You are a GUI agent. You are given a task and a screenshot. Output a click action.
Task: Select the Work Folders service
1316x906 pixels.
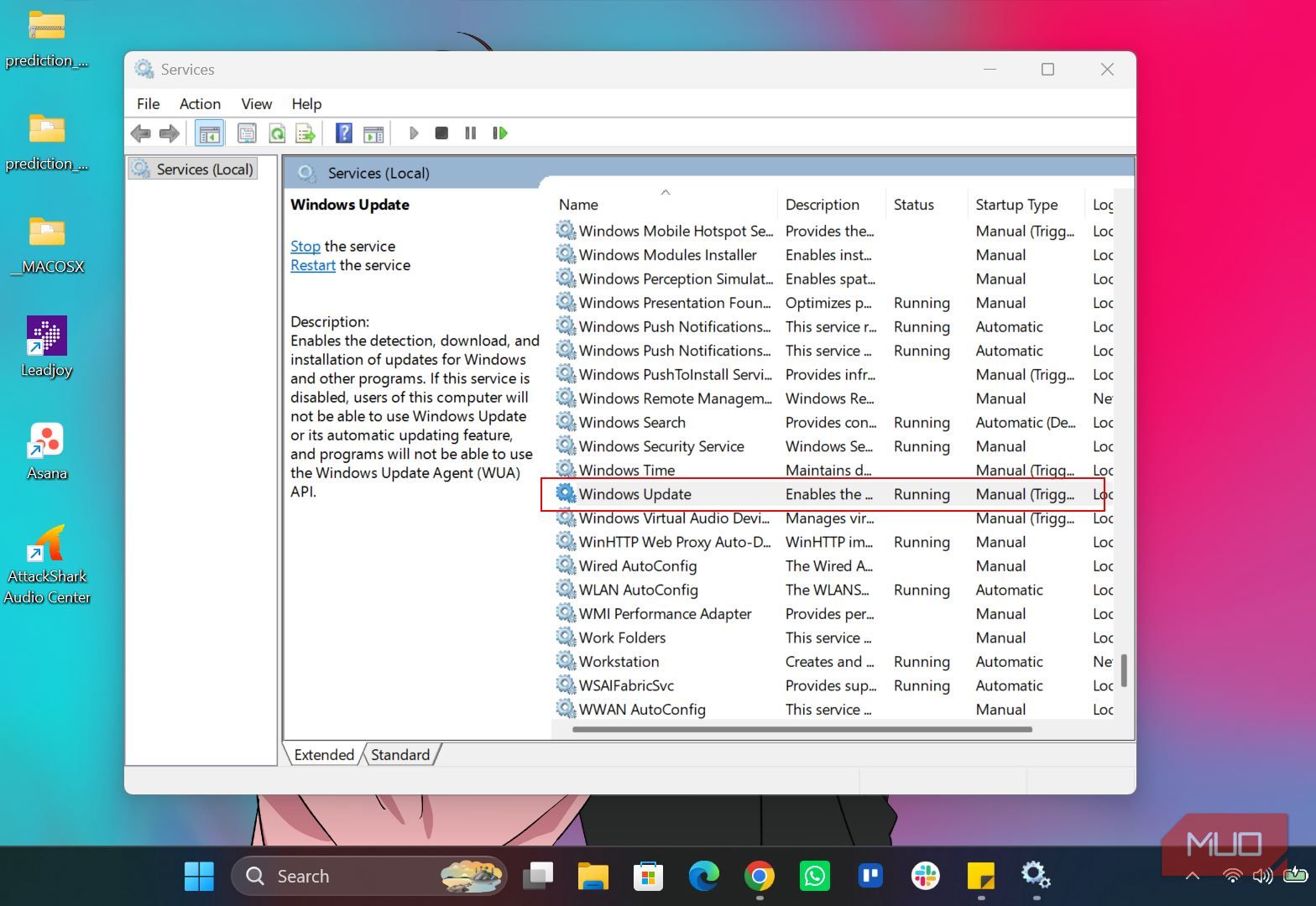tap(833, 637)
